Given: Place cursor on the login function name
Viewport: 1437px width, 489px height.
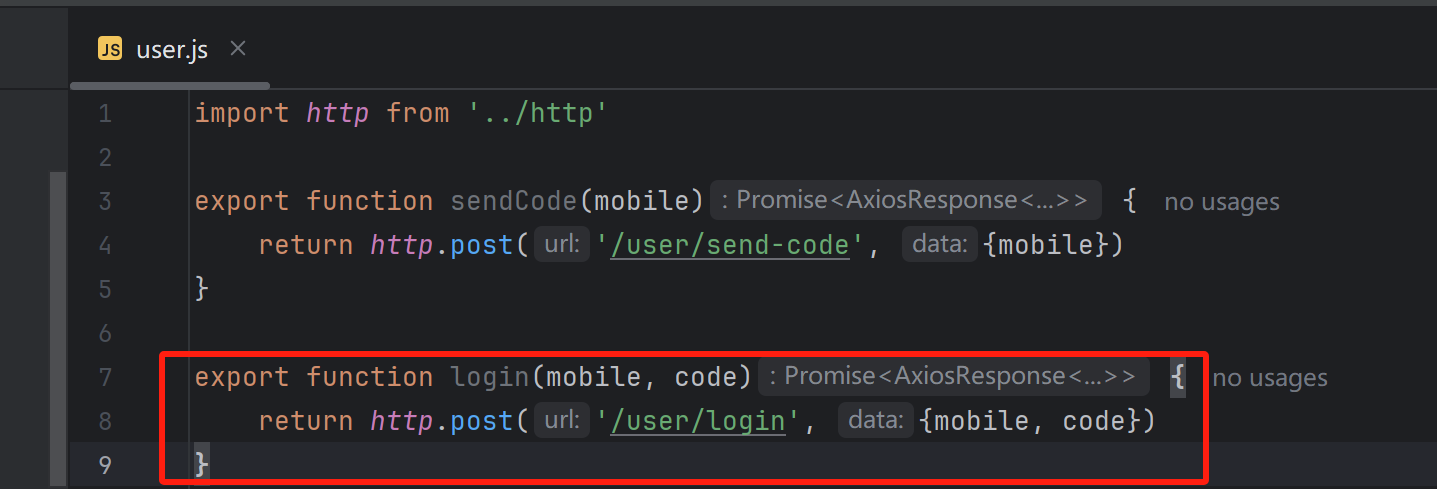Looking at the screenshot, I should pos(490,377).
